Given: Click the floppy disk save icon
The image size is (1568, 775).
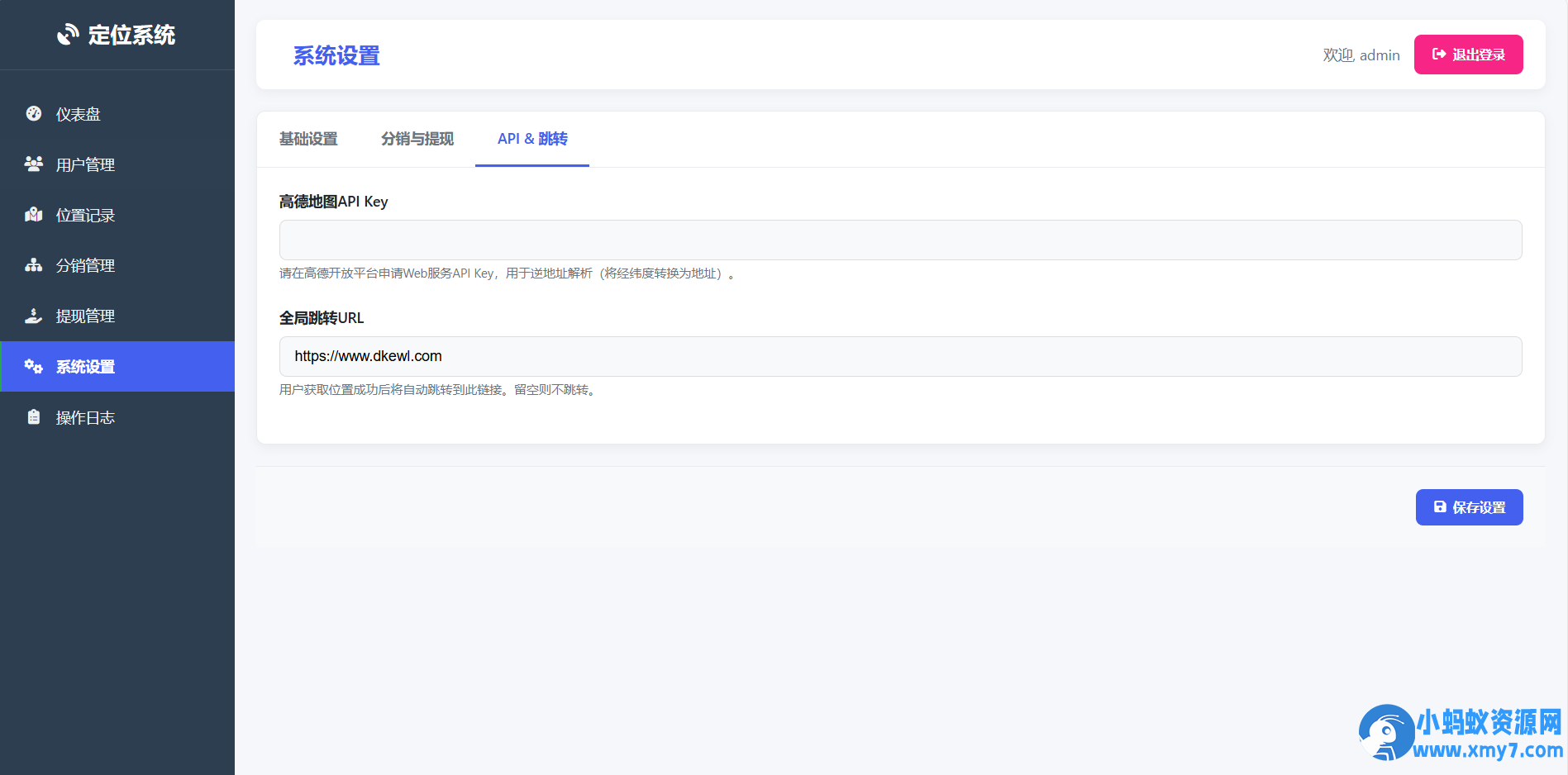Looking at the screenshot, I should [1440, 507].
